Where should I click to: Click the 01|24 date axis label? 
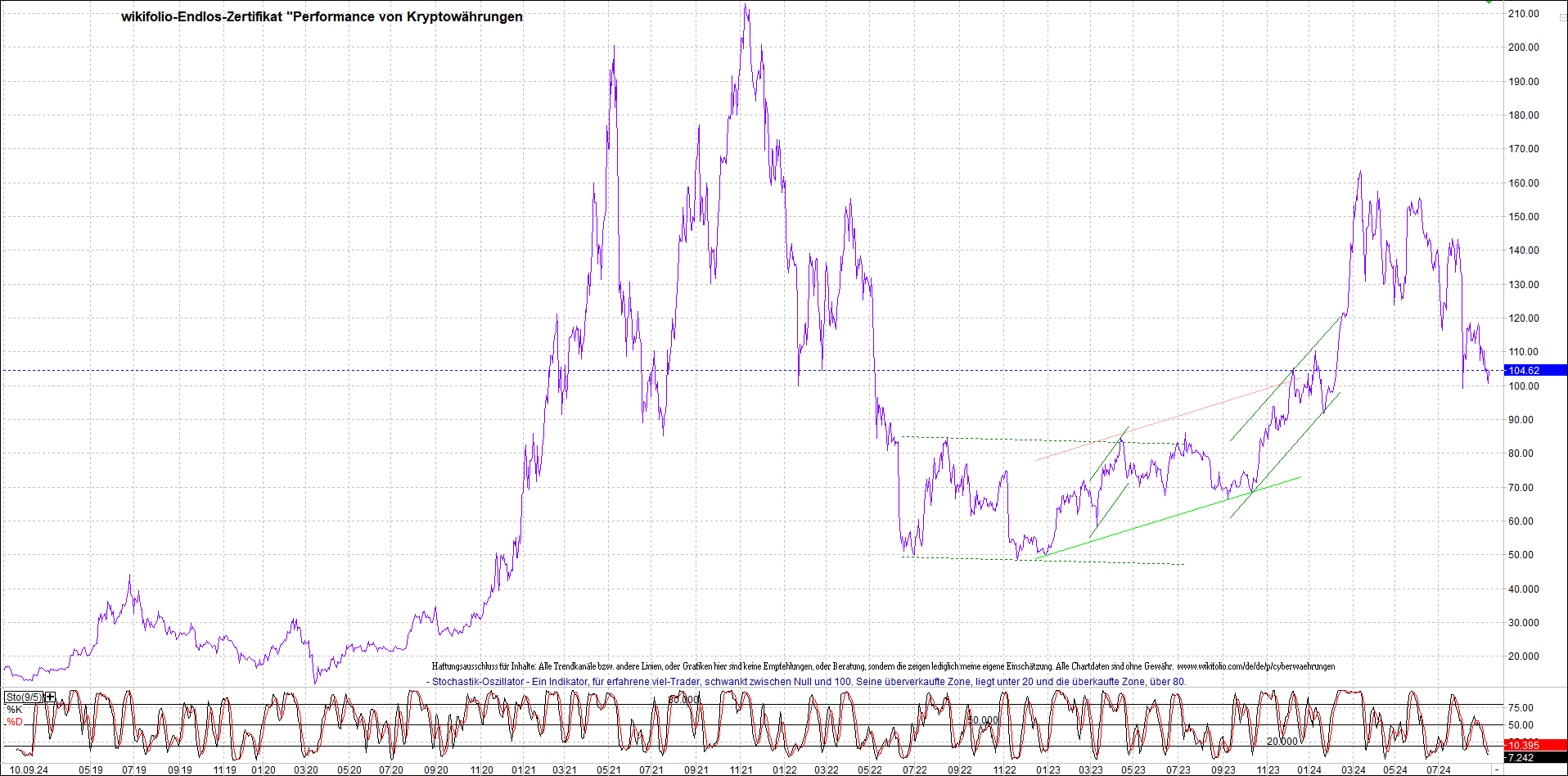[1309, 770]
